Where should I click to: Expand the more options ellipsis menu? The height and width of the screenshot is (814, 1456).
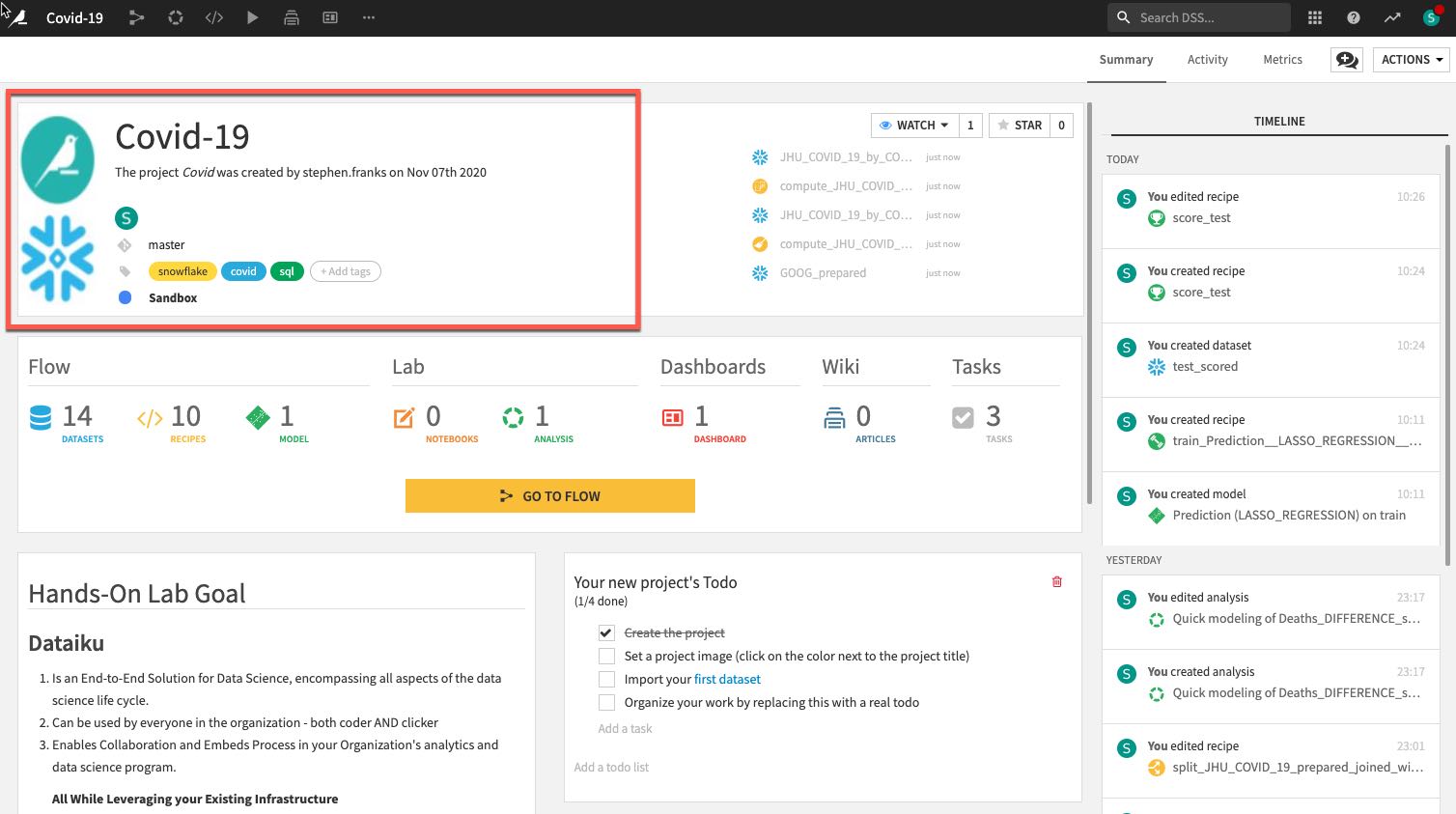click(369, 17)
